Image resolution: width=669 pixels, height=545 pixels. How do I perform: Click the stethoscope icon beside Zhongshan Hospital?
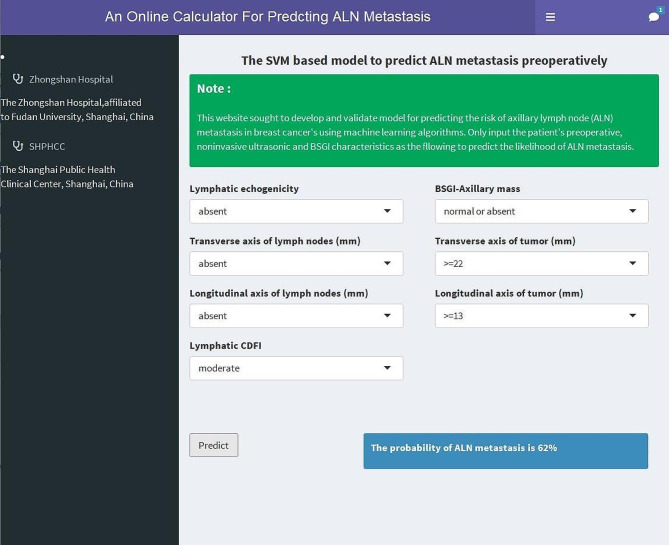pos(17,79)
